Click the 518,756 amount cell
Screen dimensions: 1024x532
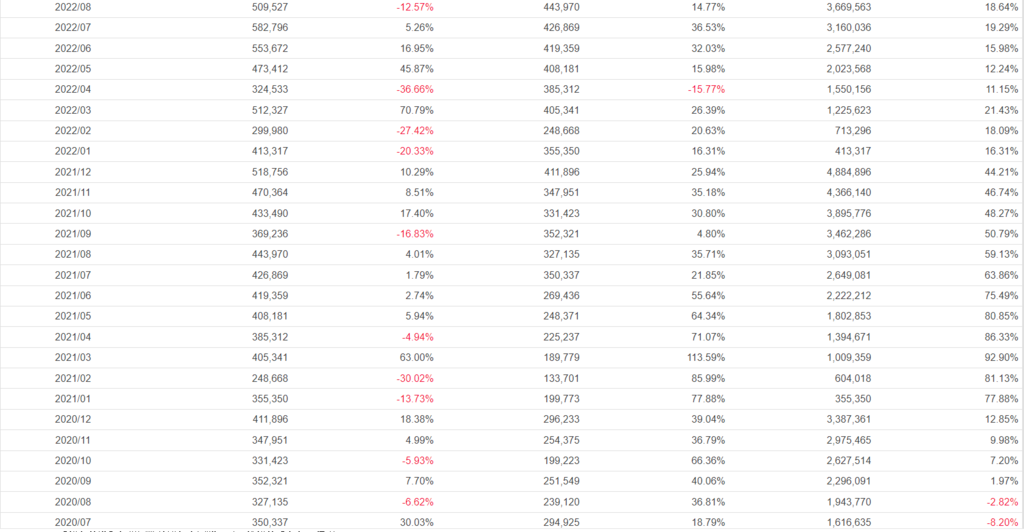(266, 172)
